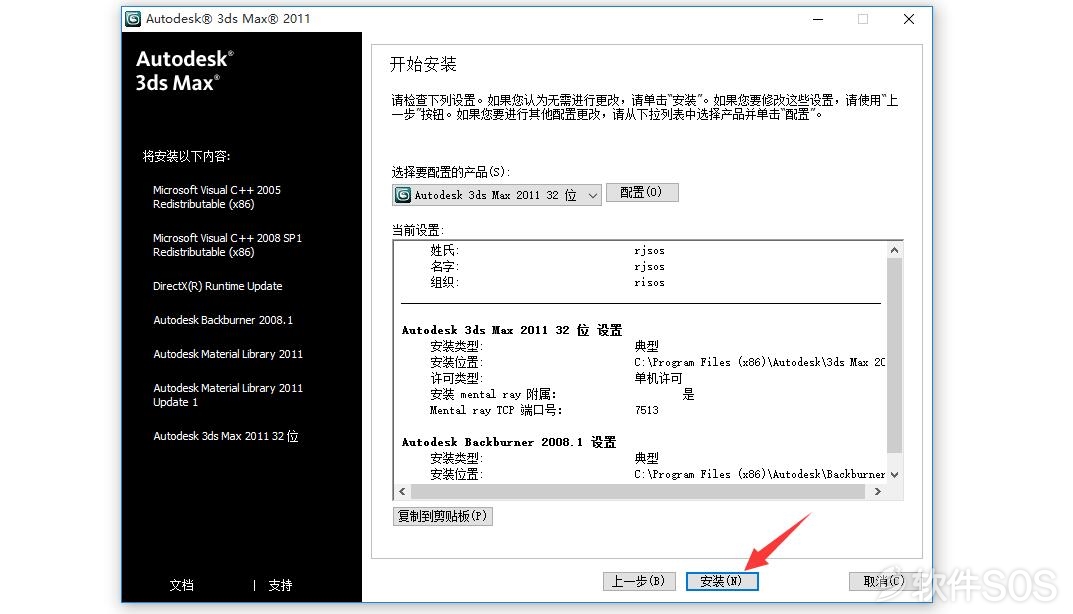Select 'Autodesk 3ds Max 2011 32 位' sidebar entry

226,436
